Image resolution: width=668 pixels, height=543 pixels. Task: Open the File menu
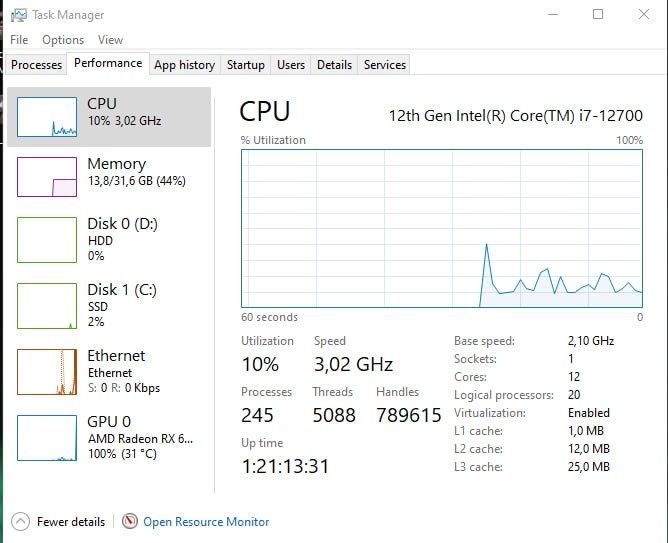pos(19,40)
